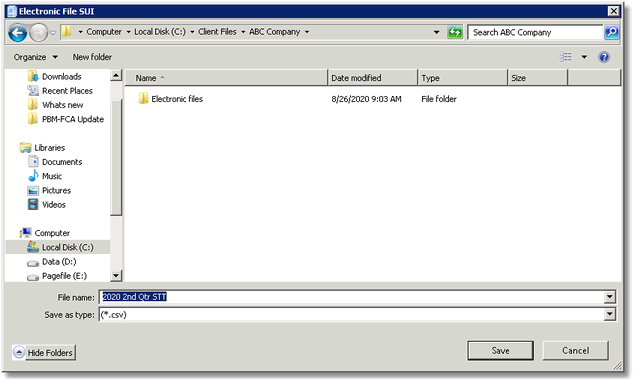Expand the File name dropdown arrow

pos(609,297)
